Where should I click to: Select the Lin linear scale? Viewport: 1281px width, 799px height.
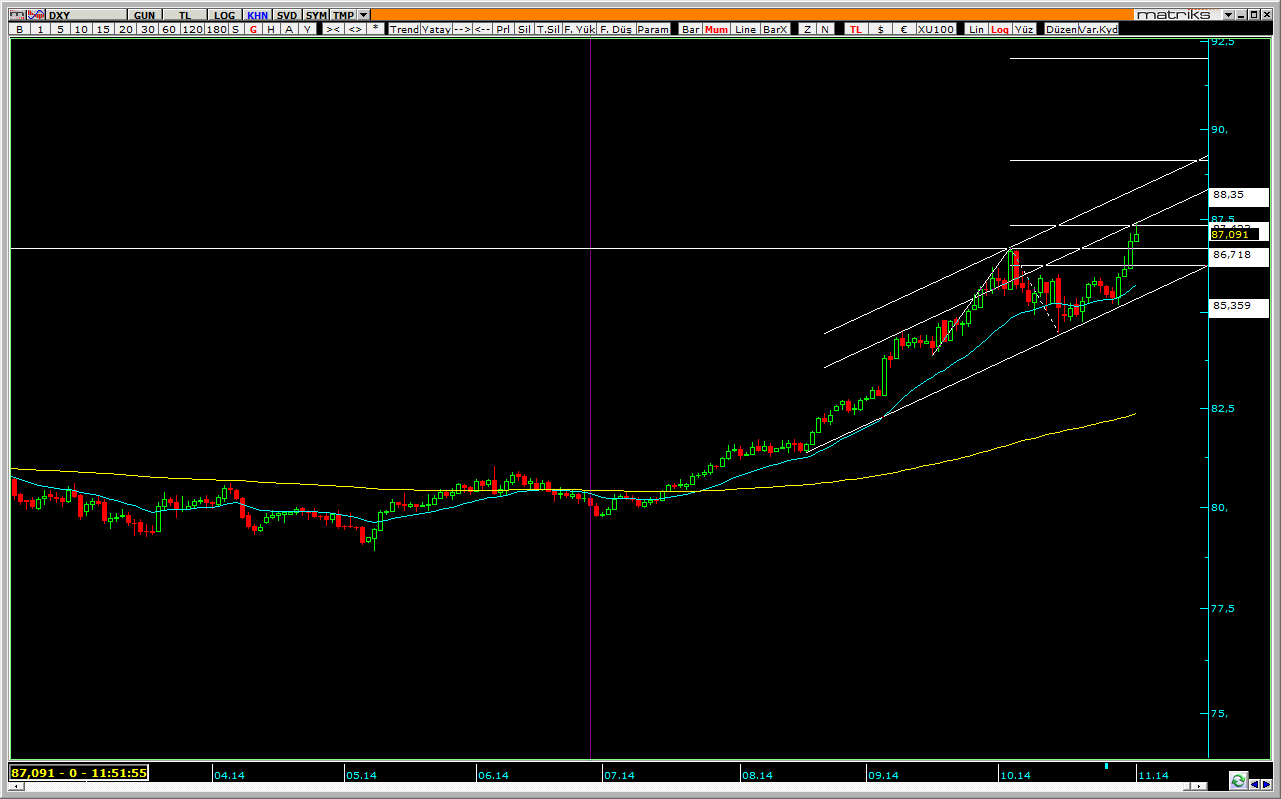click(x=976, y=29)
